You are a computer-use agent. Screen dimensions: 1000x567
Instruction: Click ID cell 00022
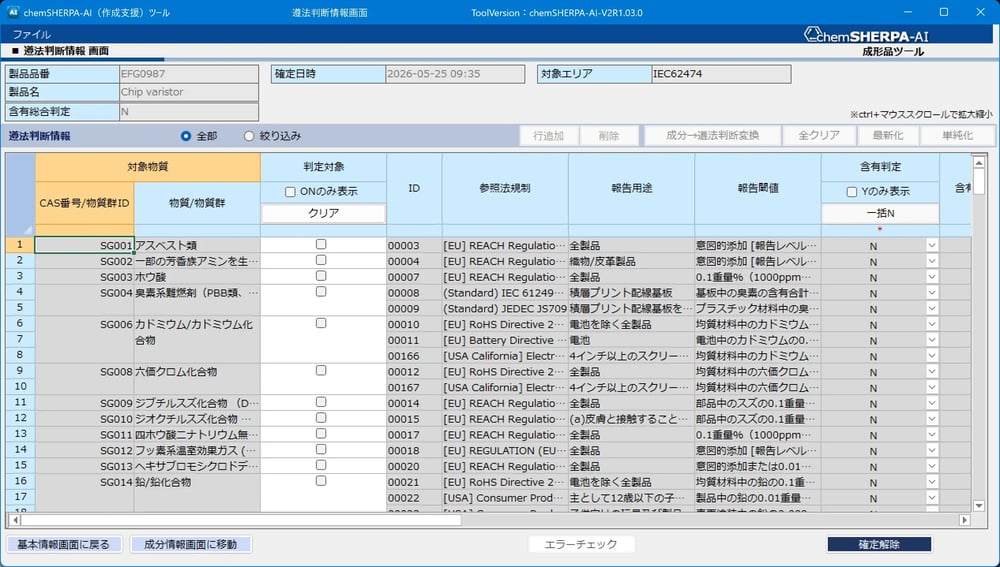click(414, 497)
